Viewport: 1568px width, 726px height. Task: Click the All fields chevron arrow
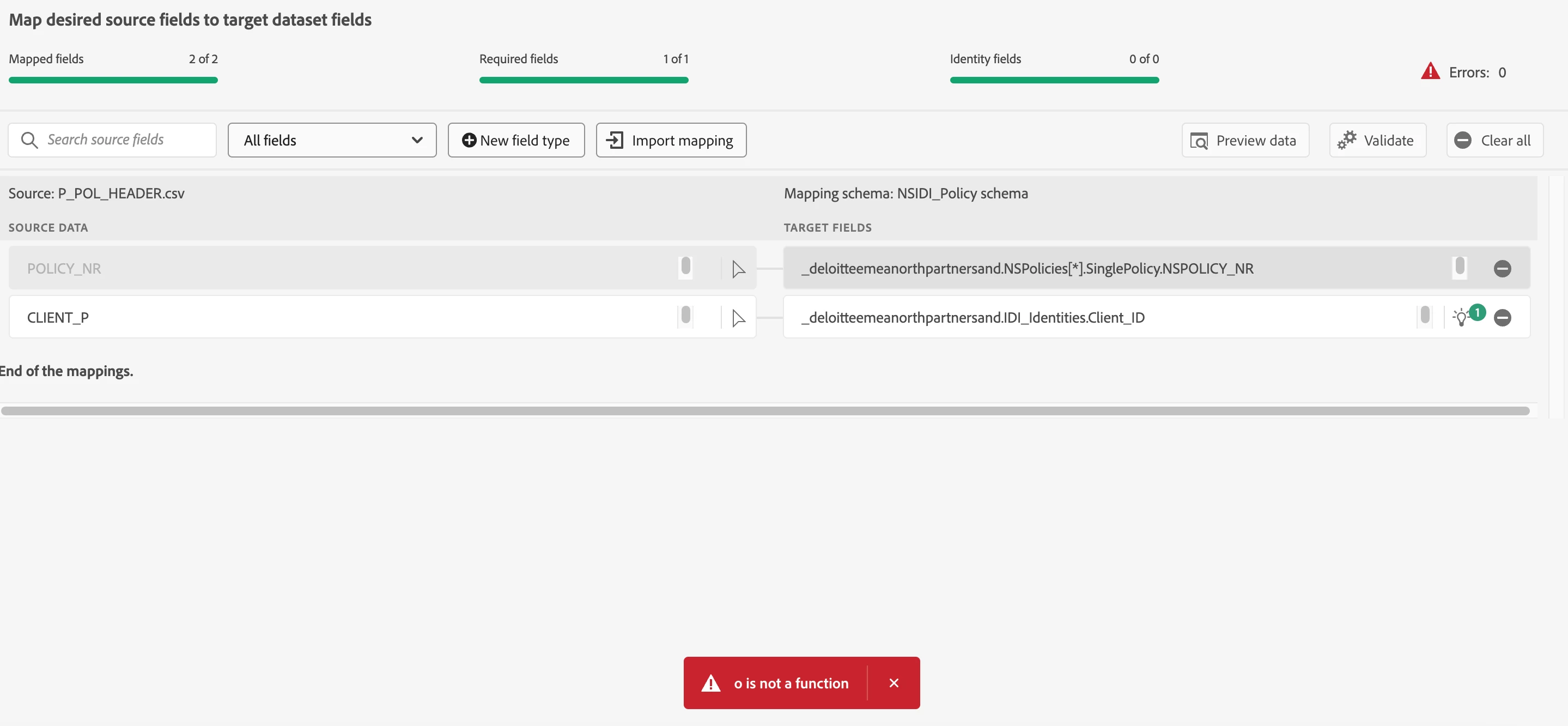[417, 140]
